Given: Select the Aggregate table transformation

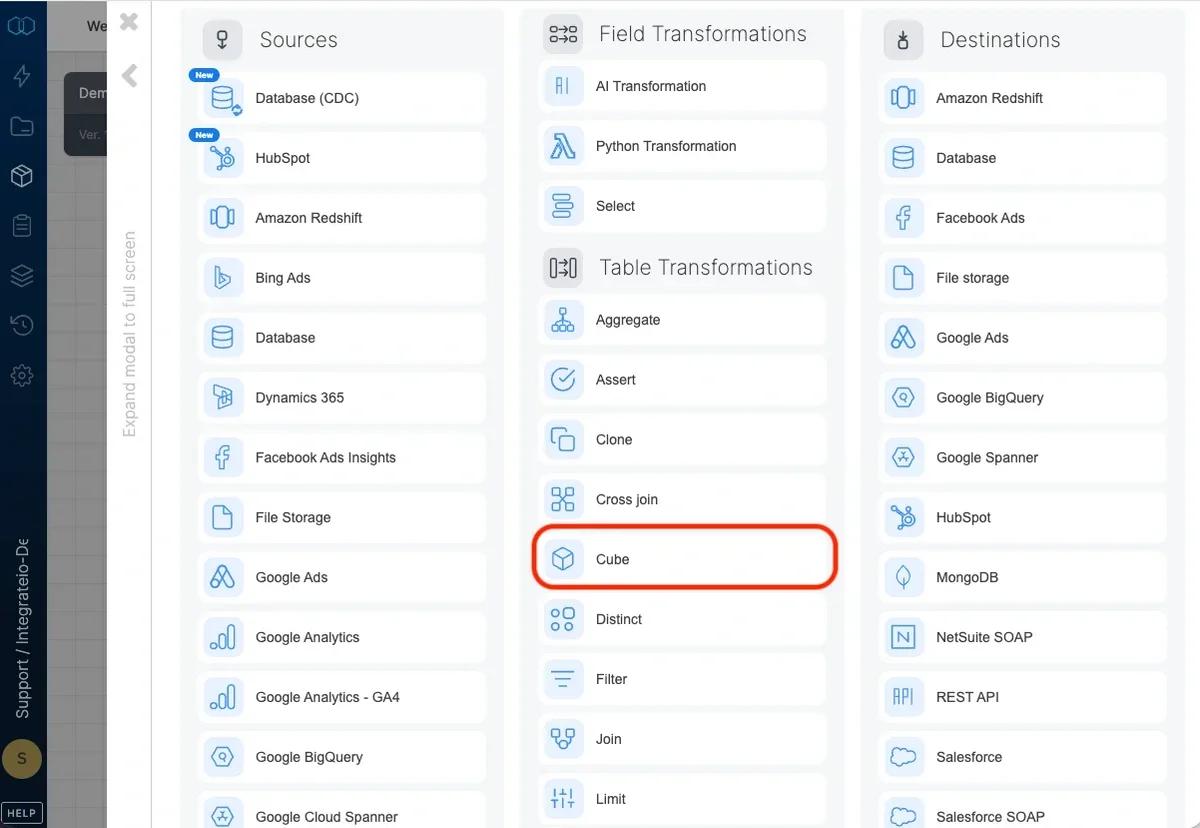Looking at the screenshot, I should click(680, 320).
